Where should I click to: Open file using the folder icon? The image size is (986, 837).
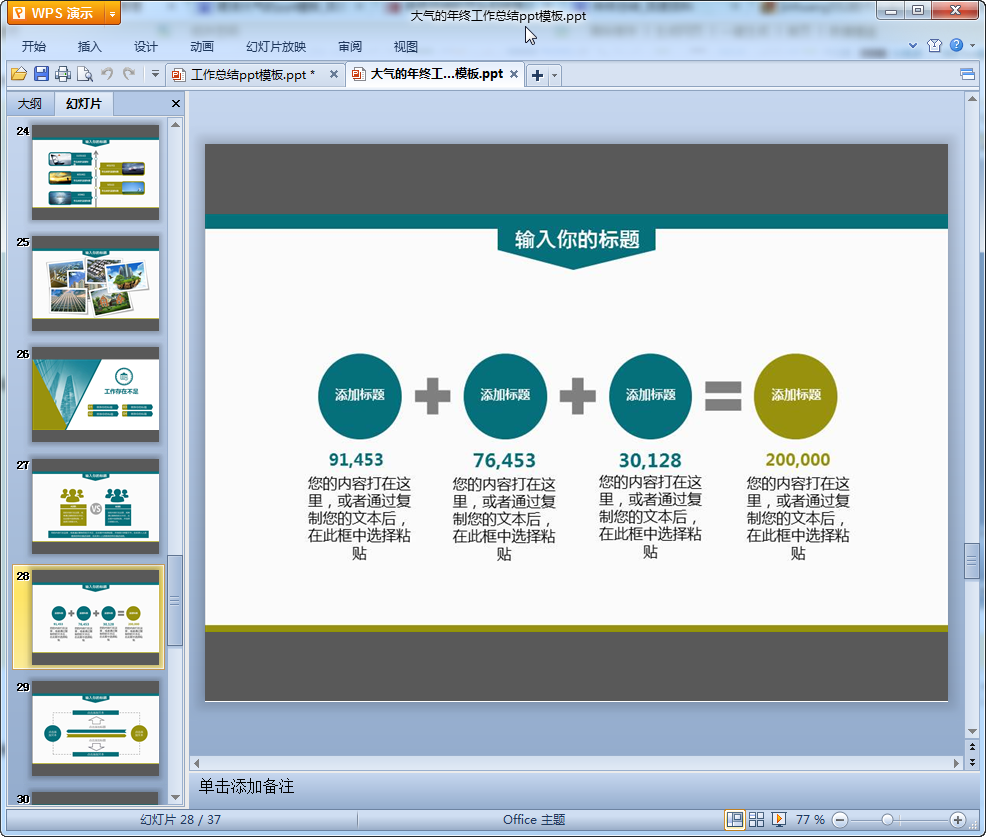19,74
